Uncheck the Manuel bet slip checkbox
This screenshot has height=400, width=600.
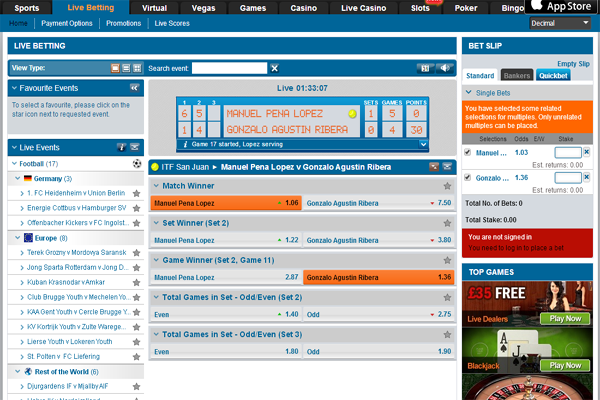[467, 152]
